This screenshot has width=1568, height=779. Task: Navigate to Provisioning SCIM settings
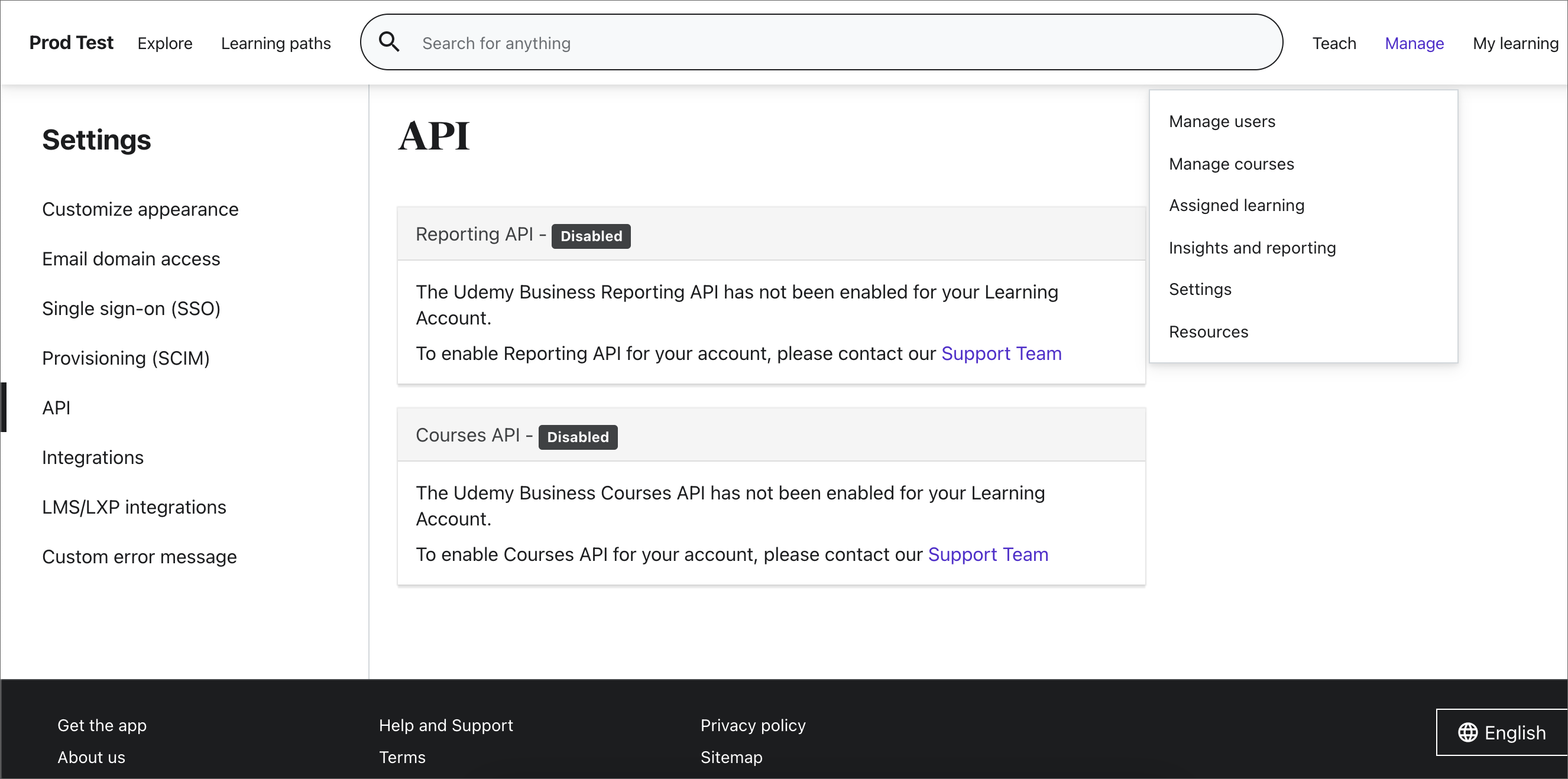pos(126,358)
